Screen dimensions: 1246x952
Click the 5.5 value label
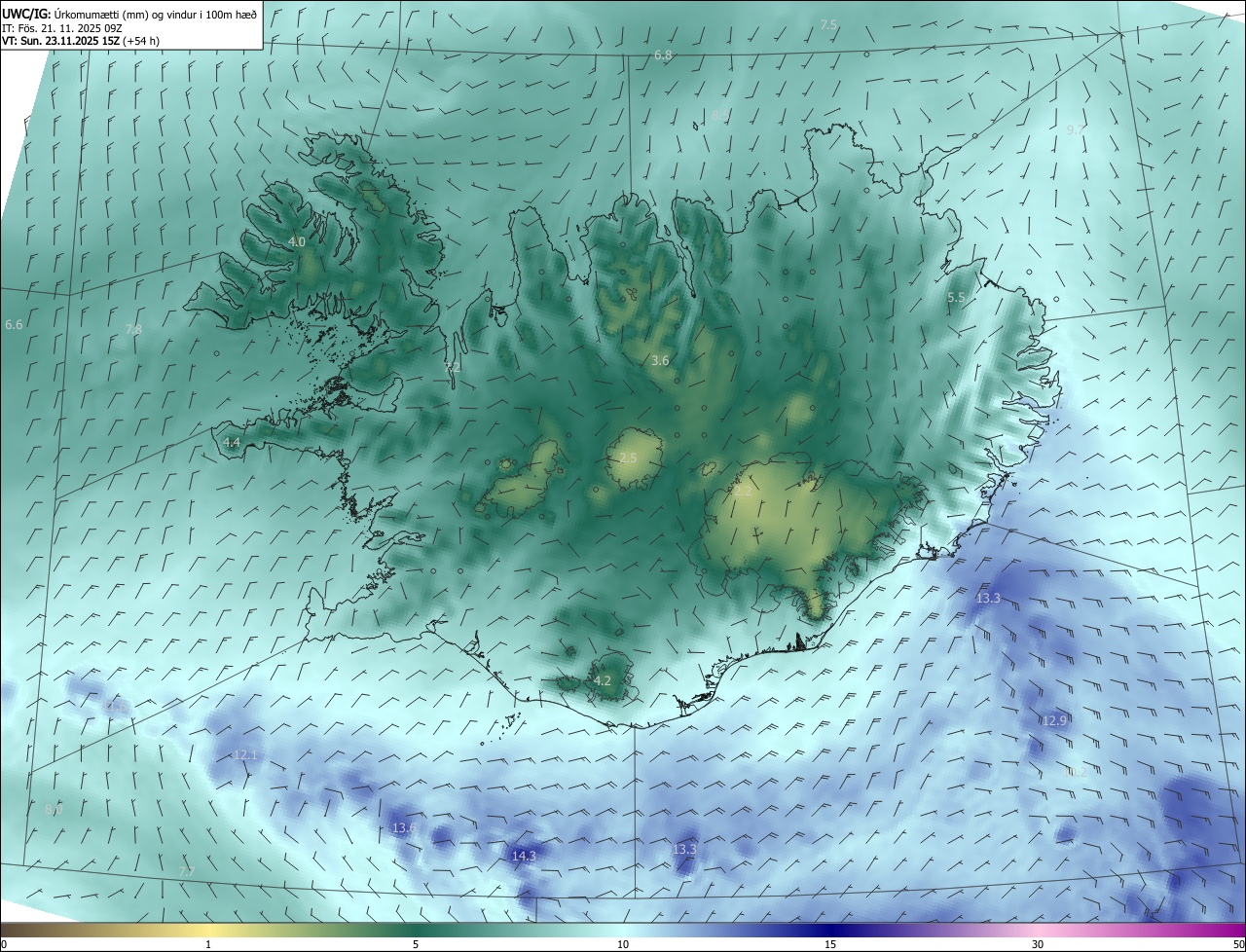(x=956, y=298)
